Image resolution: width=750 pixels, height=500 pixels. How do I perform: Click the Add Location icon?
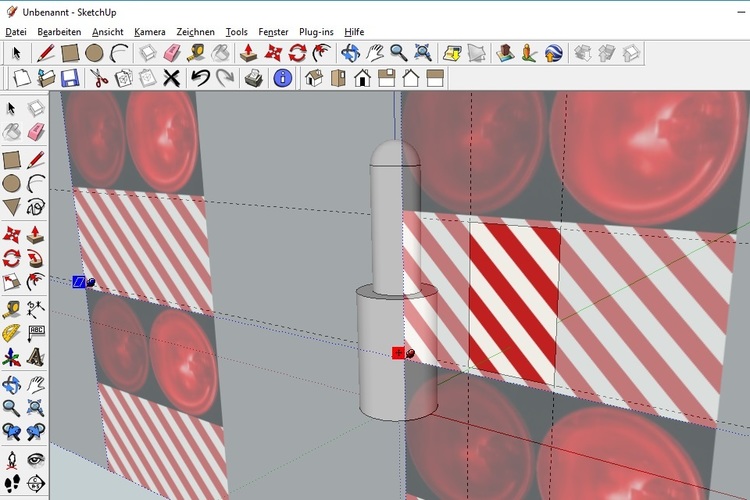pos(452,53)
